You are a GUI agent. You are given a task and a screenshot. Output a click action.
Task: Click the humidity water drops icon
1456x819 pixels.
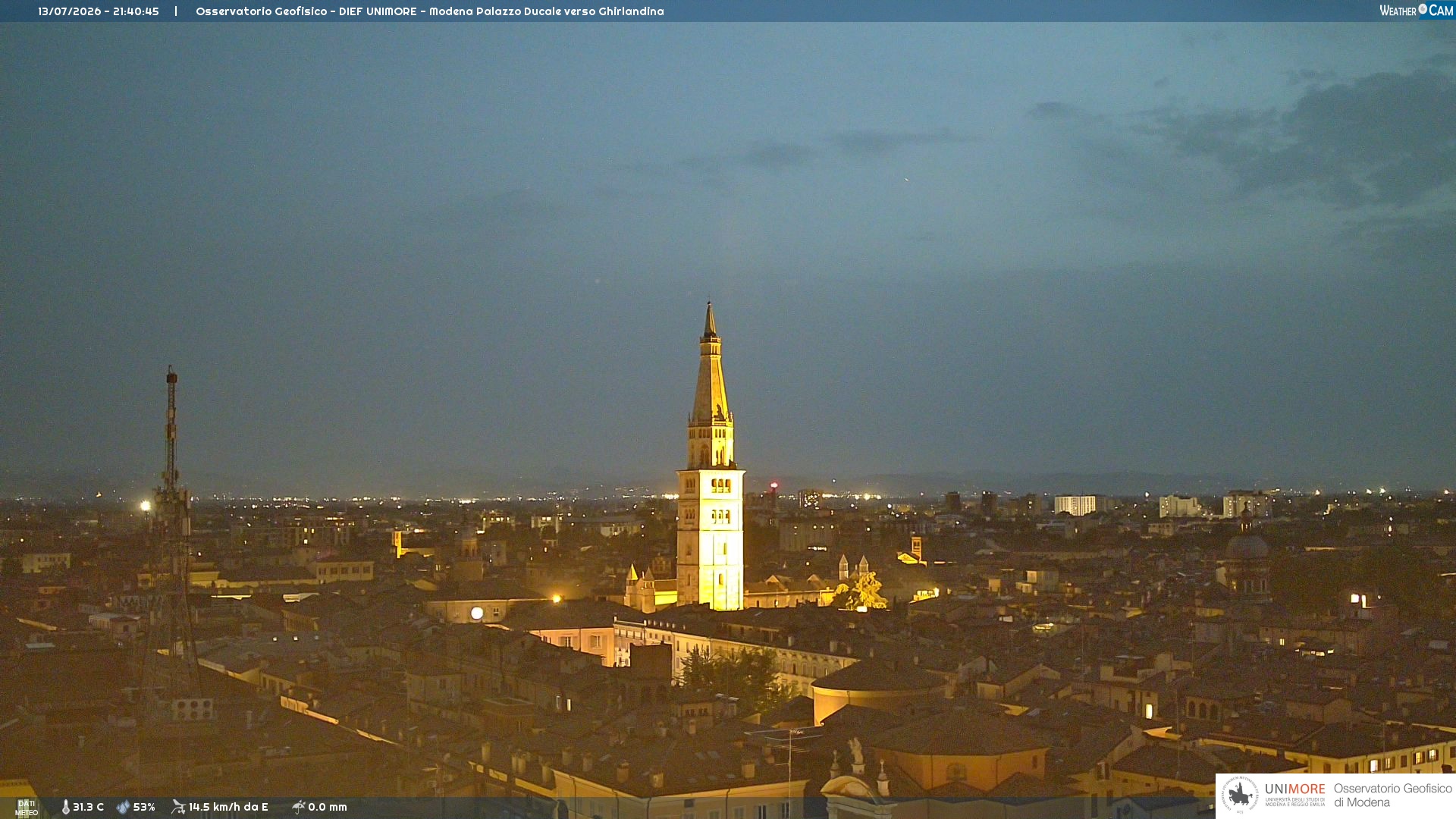click(123, 808)
